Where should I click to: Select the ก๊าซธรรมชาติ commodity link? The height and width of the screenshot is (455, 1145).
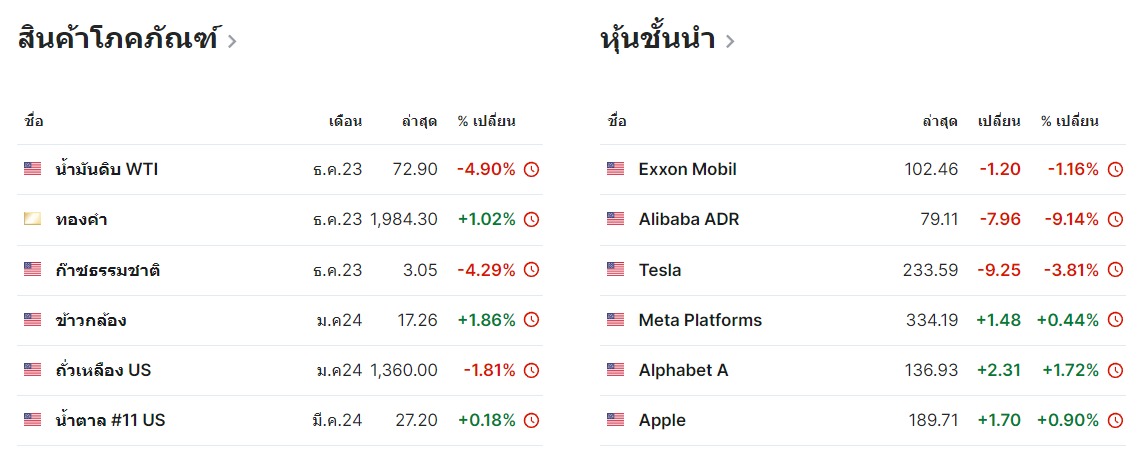108,270
